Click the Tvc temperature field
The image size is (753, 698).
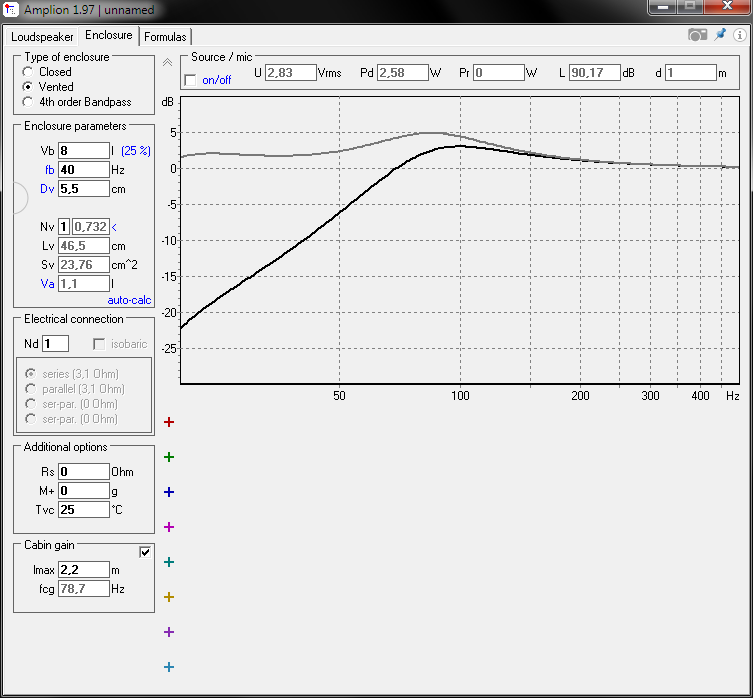pyautogui.click(x=84, y=510)
